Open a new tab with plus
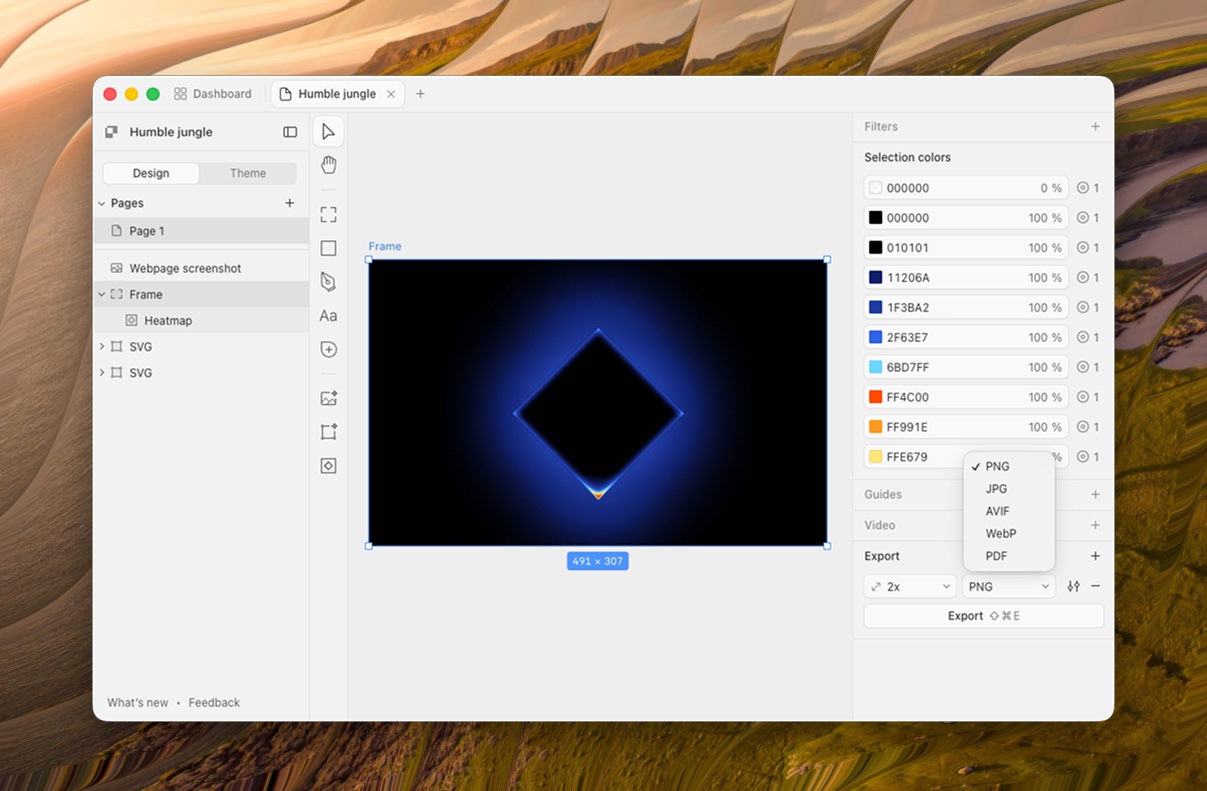This screenshot has width=1207, height=791. point(420,94)
